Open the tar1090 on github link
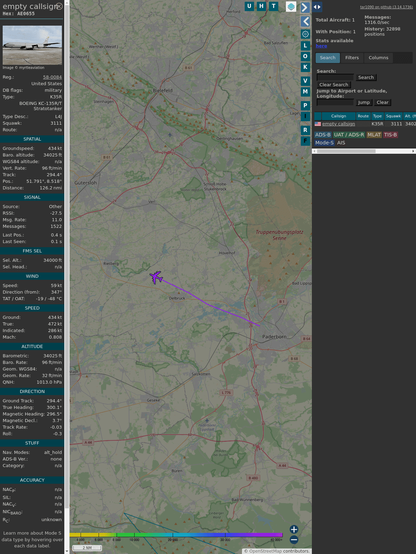The width and height of the screenshot is (416, 554). click(386, 7)
